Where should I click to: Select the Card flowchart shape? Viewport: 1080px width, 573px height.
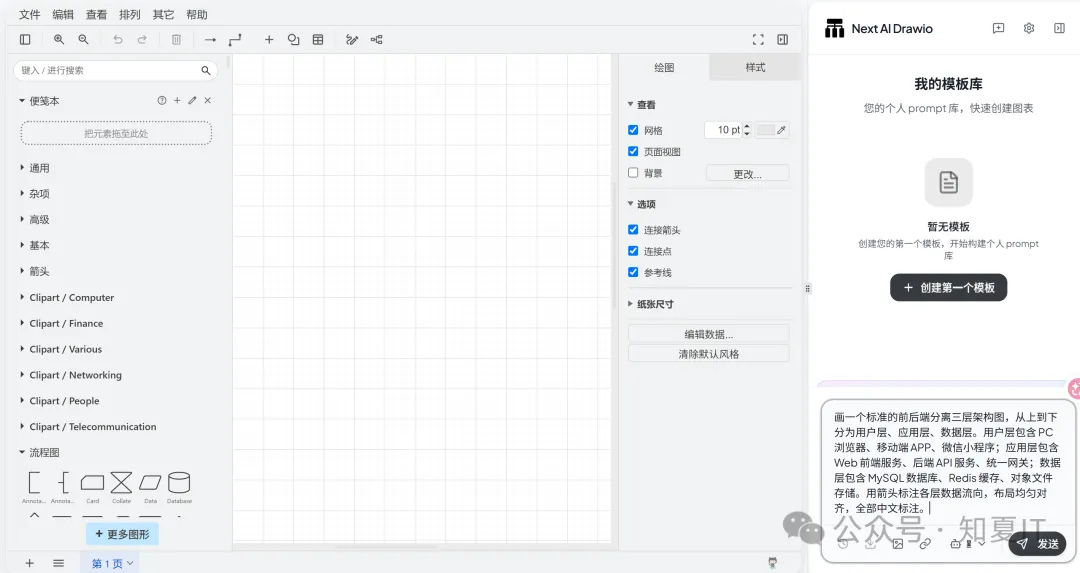pyautogui.click(x=92, y=483)
